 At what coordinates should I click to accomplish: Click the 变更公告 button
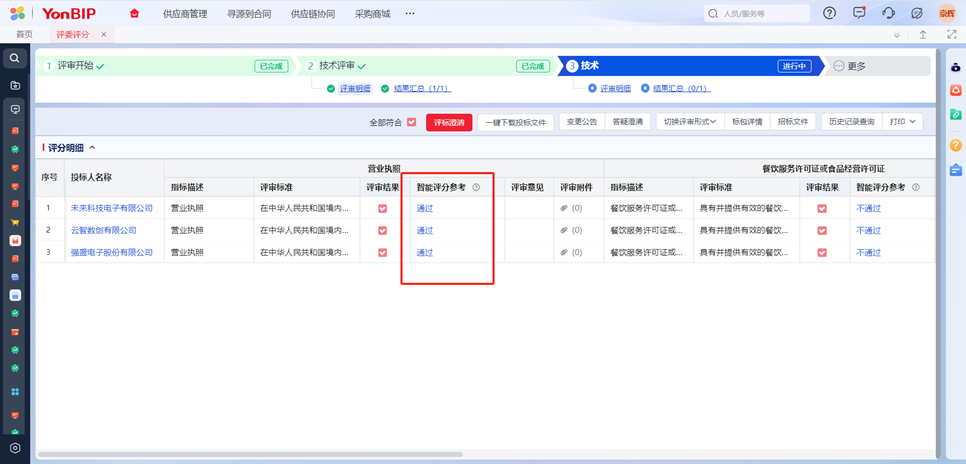click(582, 122)
